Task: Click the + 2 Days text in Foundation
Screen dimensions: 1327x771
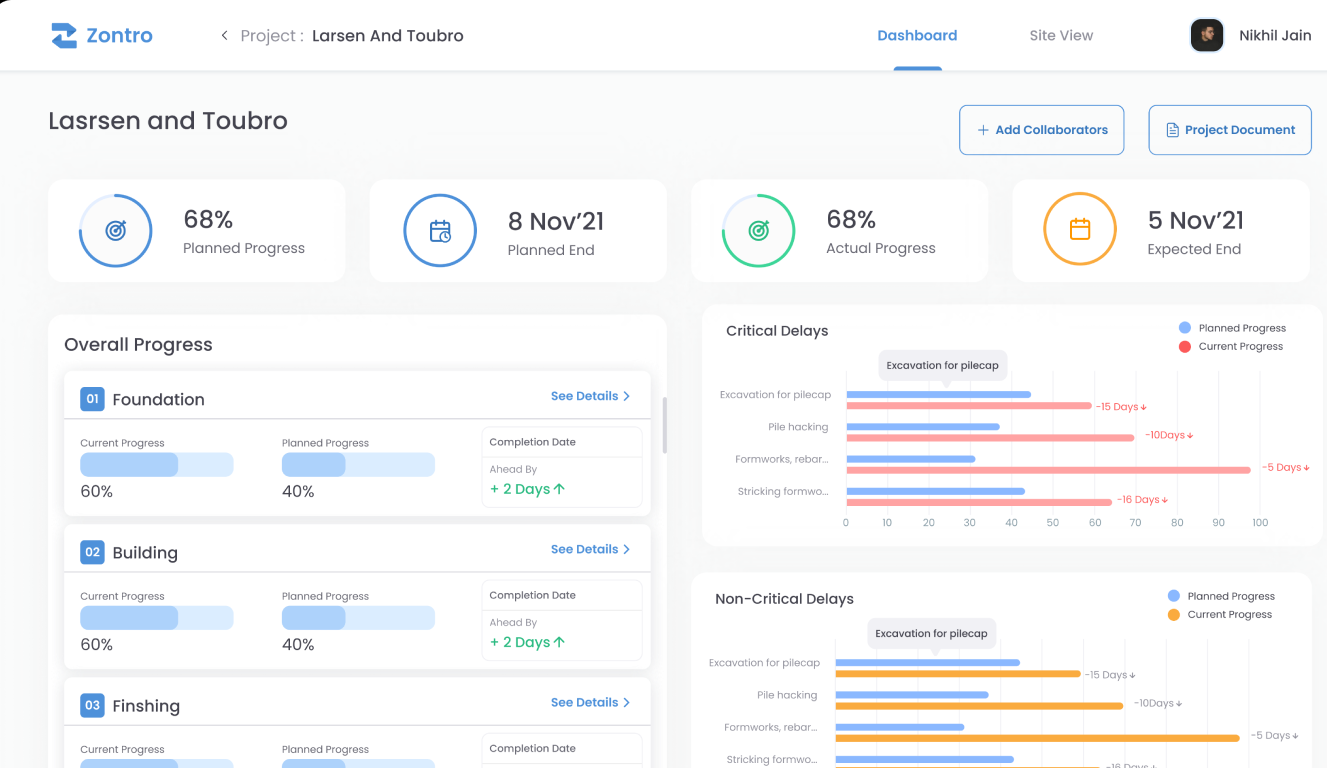Action: (x=520, y=489)
